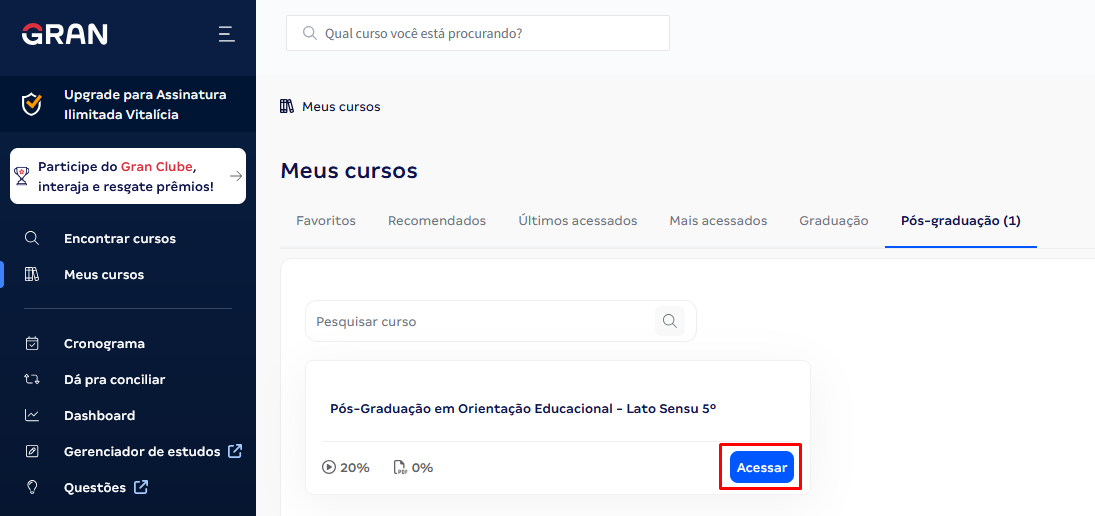Click external link icon beside Gerenciador de estudos

coord(235,451)
